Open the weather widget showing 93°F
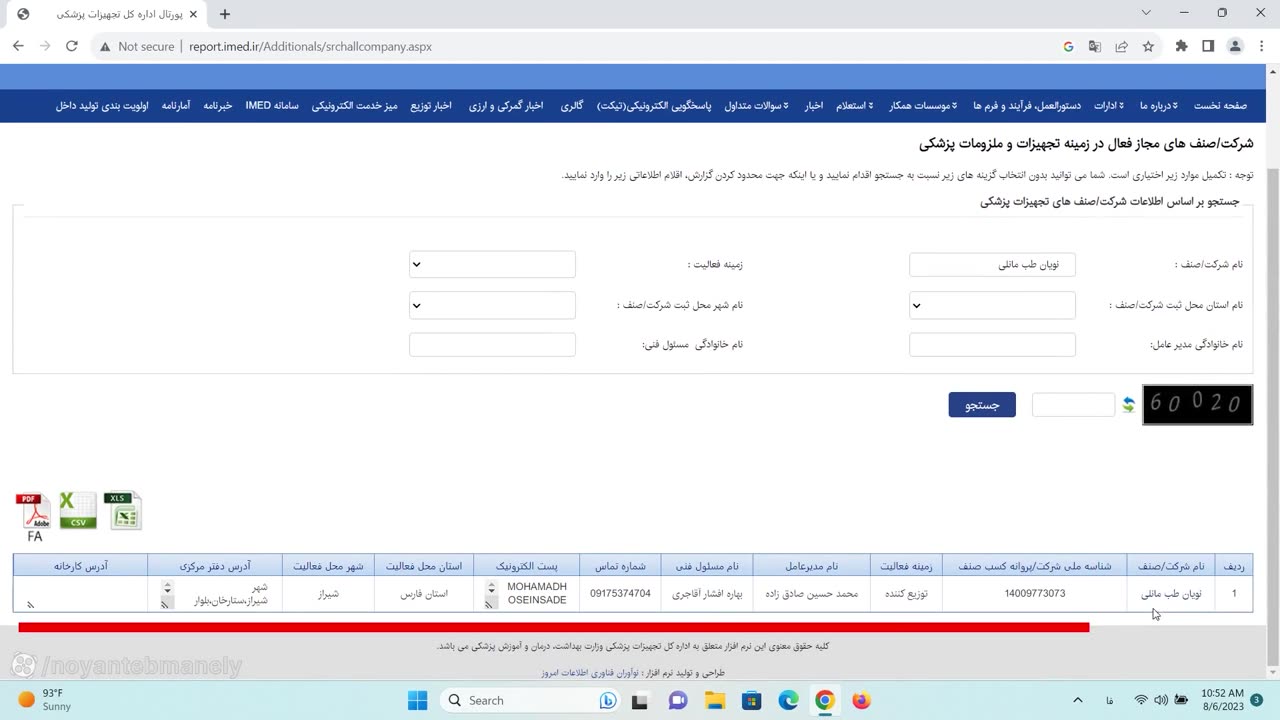Viewport: 1280px width, 720px height. tap(45, 700)
